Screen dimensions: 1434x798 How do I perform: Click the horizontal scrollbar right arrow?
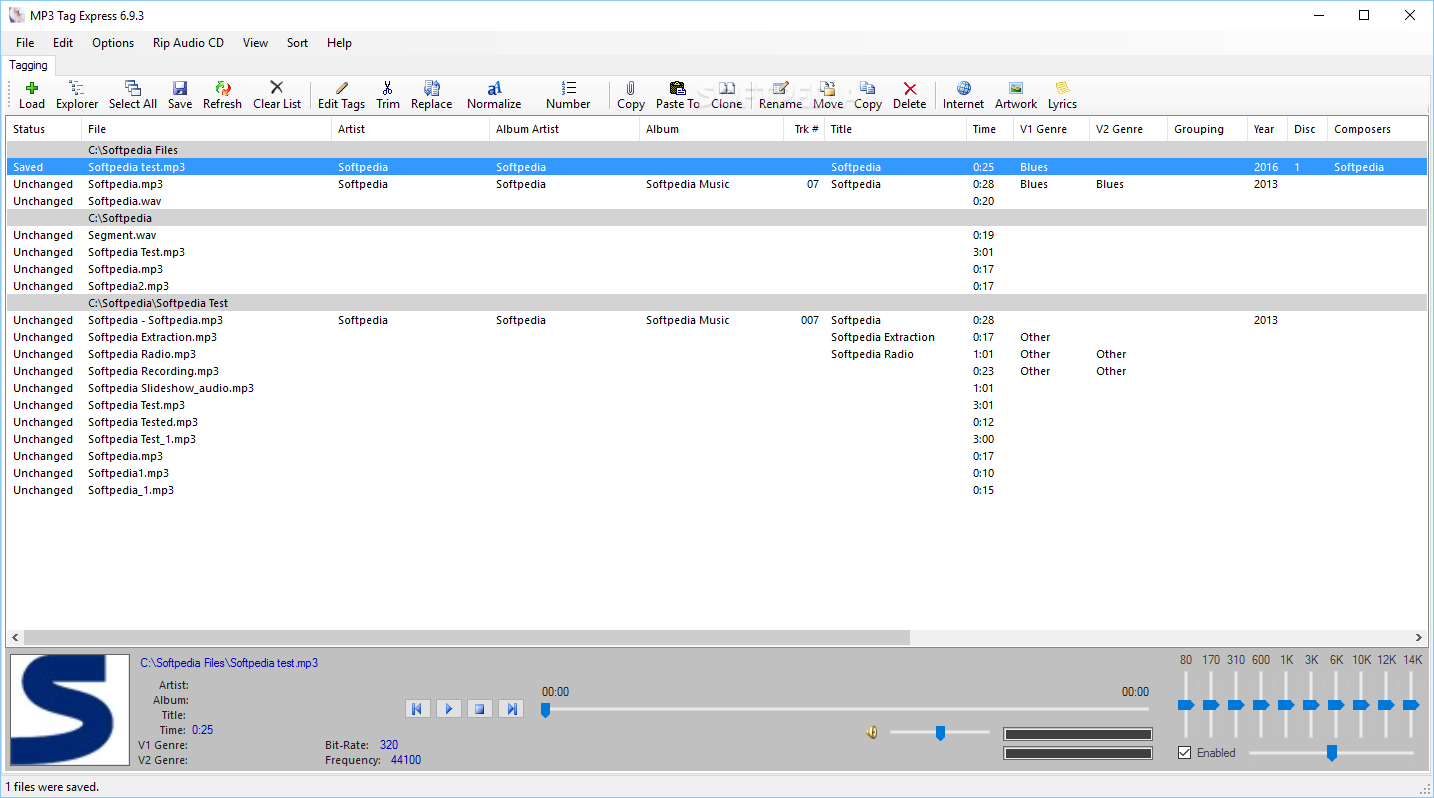(1419, 637)
